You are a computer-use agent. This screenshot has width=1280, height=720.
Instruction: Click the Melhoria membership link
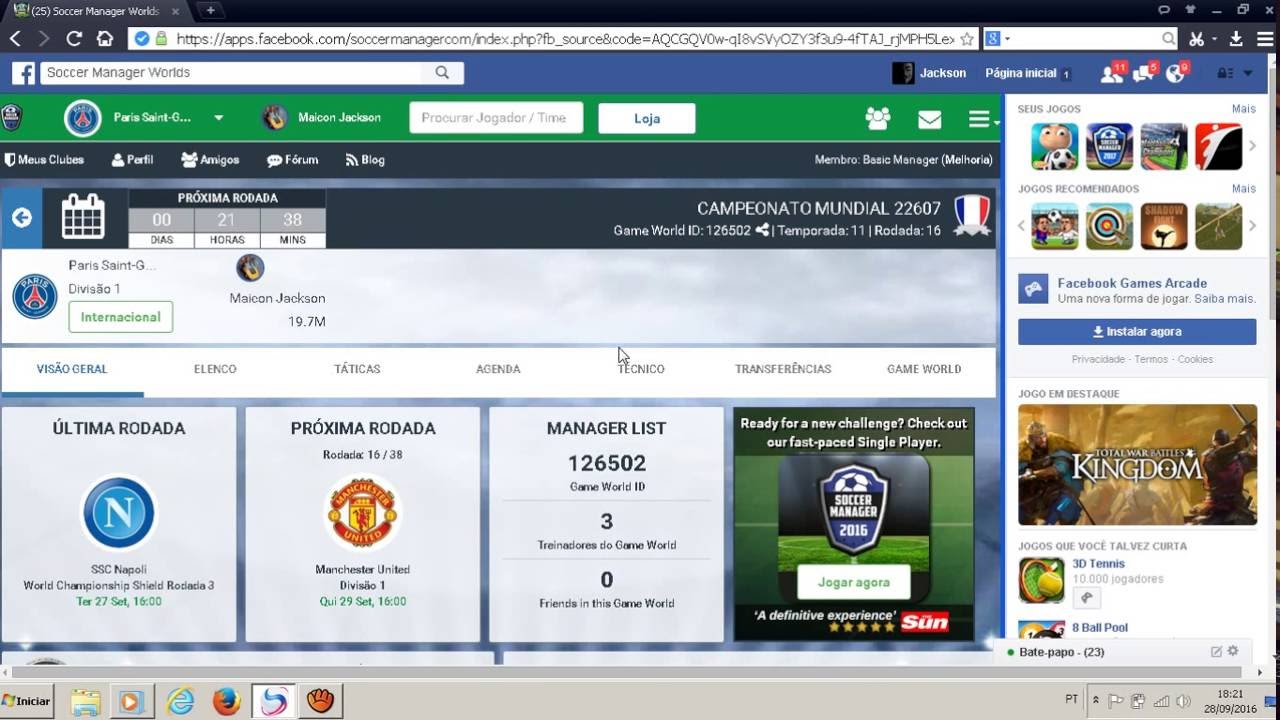pyautogui.click(x=966, y=160)
